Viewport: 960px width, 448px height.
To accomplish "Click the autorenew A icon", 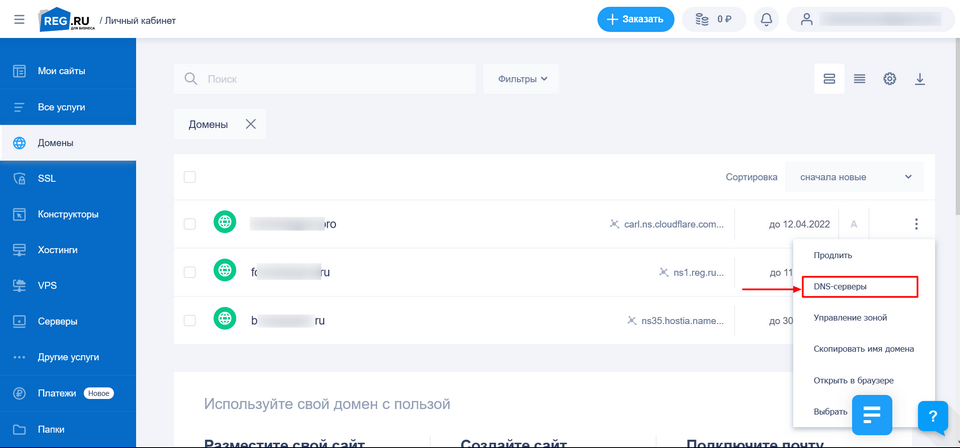I will point(853,224).
